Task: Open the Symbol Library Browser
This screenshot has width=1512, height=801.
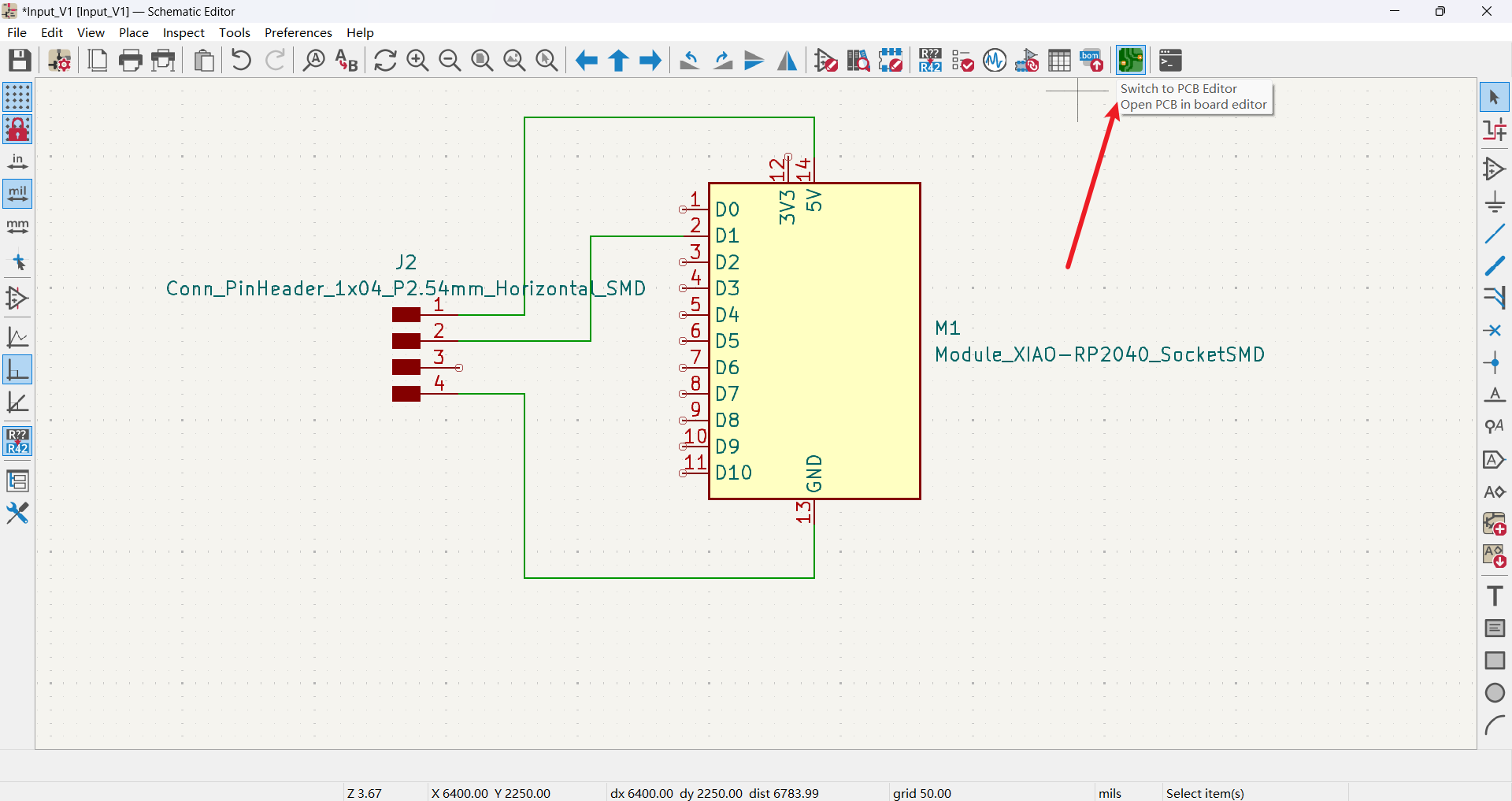Action: (x=858, y=60)
